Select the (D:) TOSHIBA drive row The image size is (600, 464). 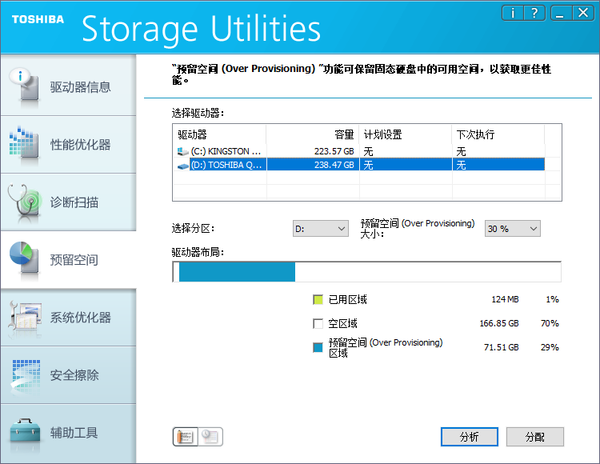[360, 165]
